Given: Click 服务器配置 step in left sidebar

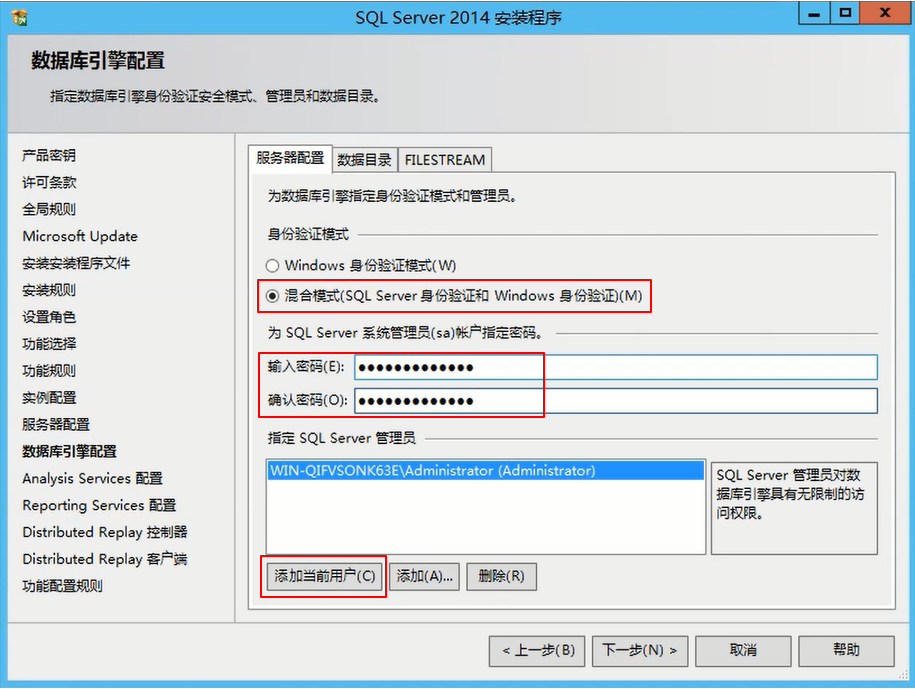Looking at the screenshot, I should click(x=56, y=425).
